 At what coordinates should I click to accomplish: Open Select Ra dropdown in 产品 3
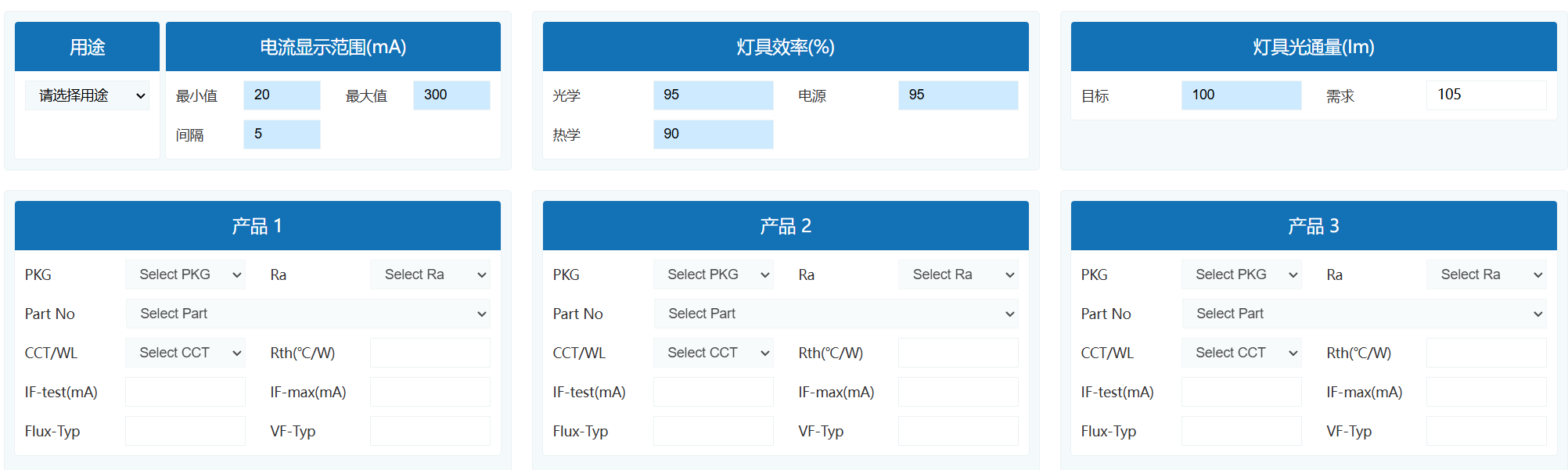pyautogui.click(x=1487, y=274)
